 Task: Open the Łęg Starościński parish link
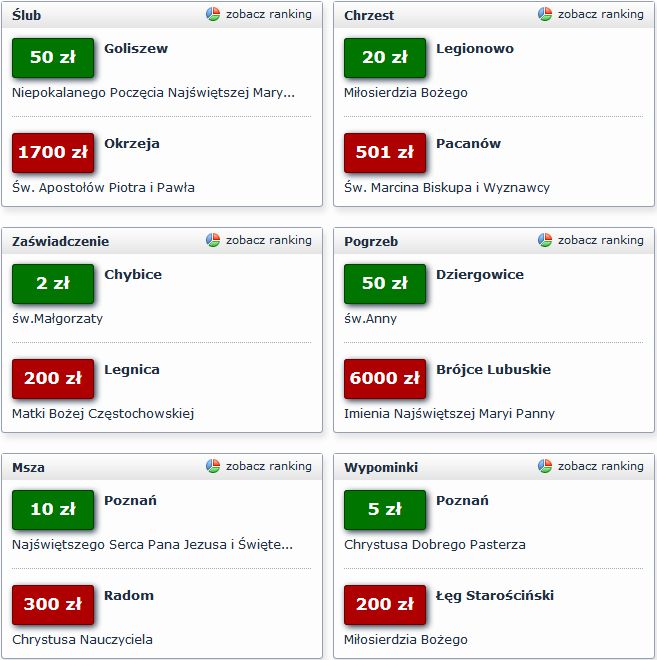(495, 596)
